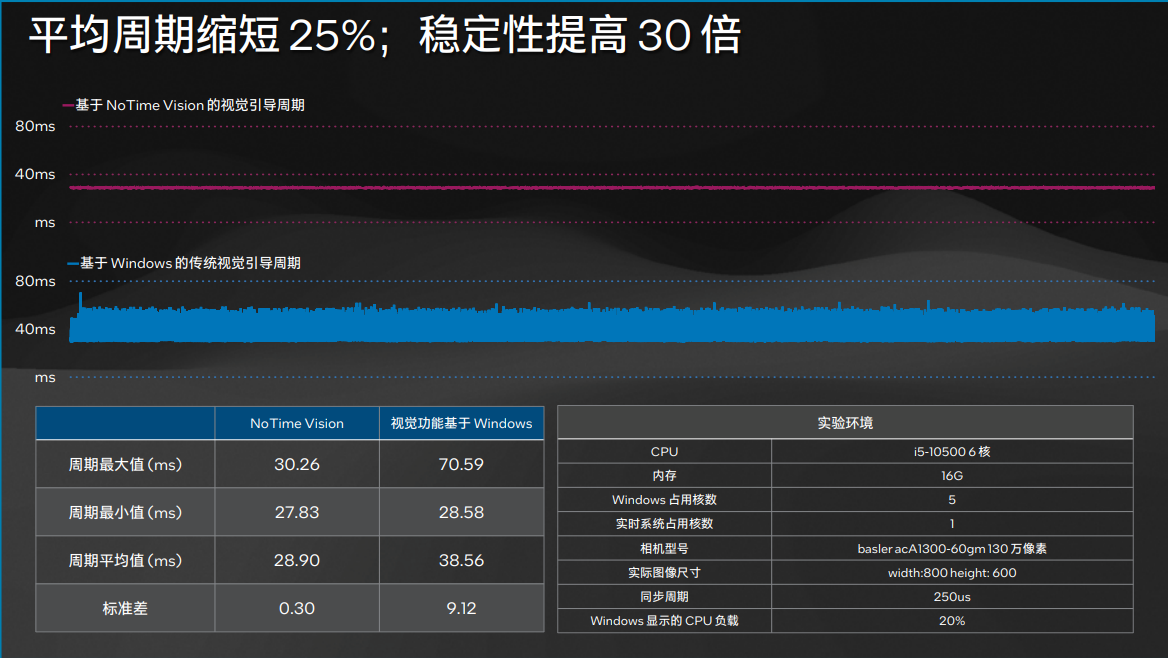Click the '内存' row label
The width and height of the screenshot is (1168, 658).
[x=664, y=475]
